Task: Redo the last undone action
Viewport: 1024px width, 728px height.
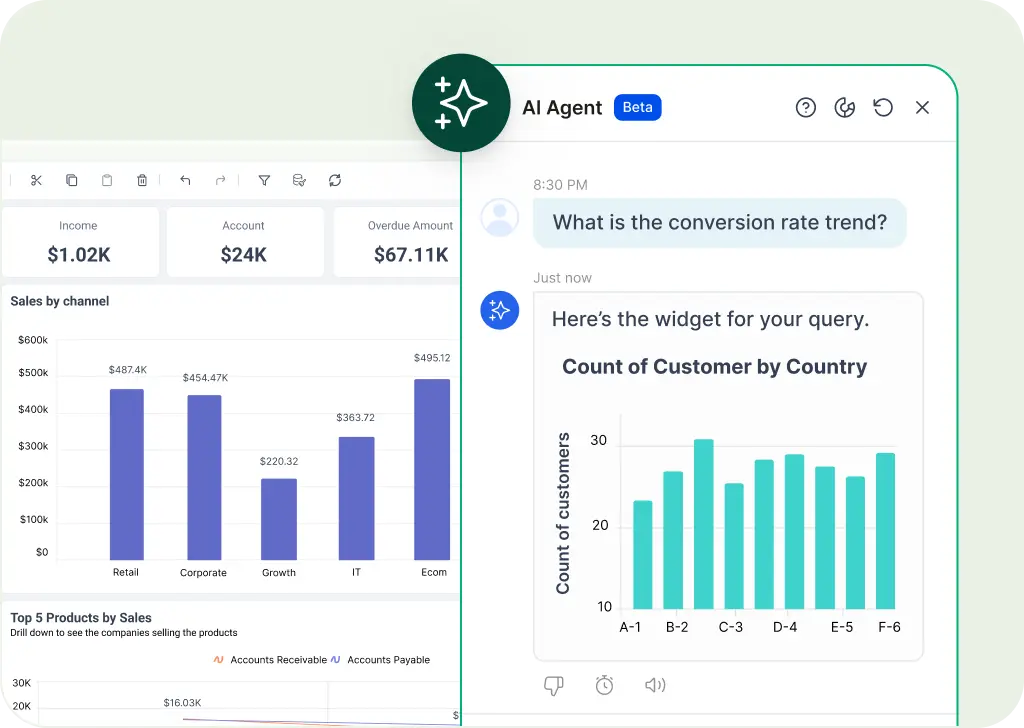Action: 220,180
